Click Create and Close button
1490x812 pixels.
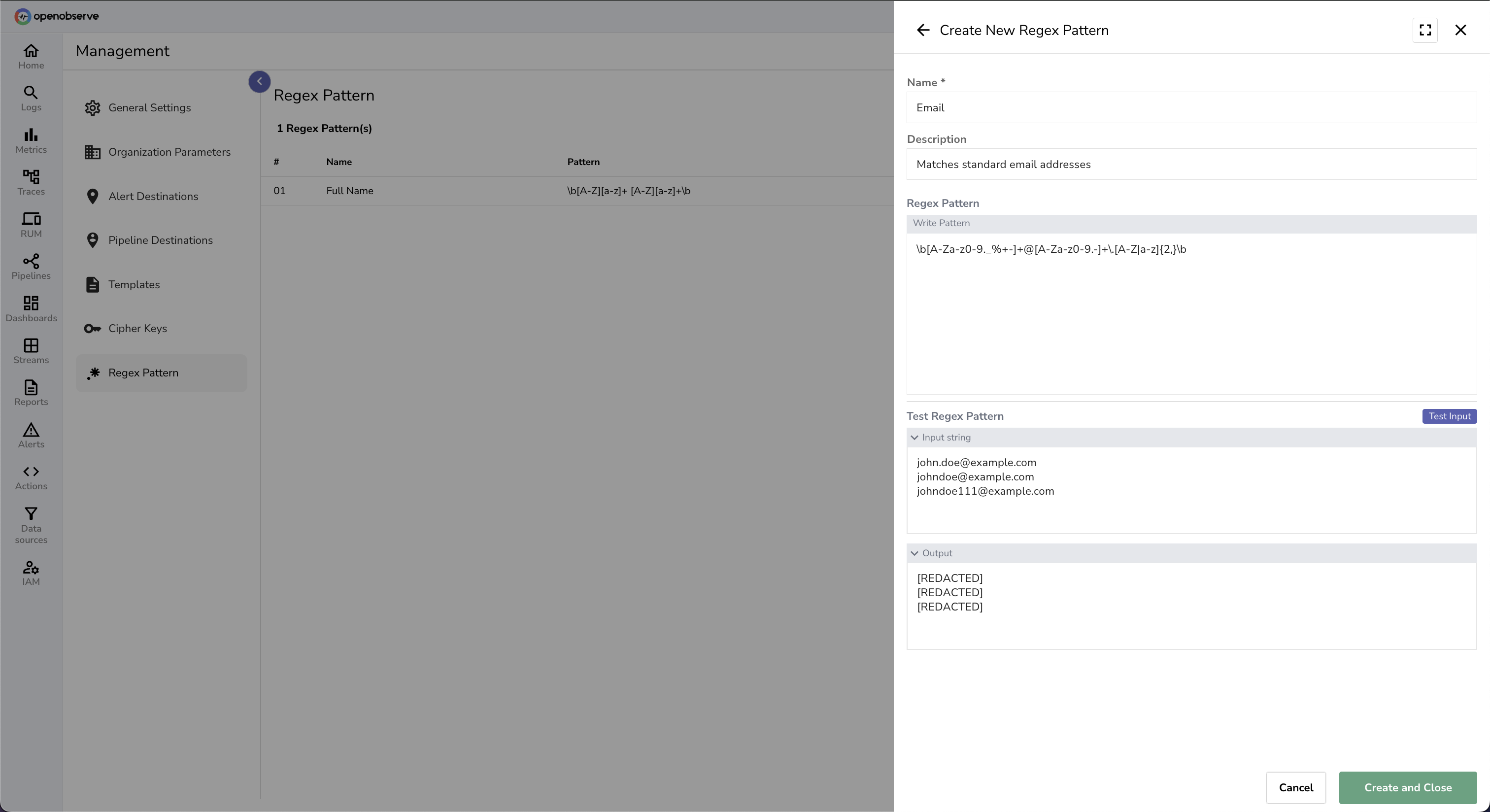click(1408, 788)
